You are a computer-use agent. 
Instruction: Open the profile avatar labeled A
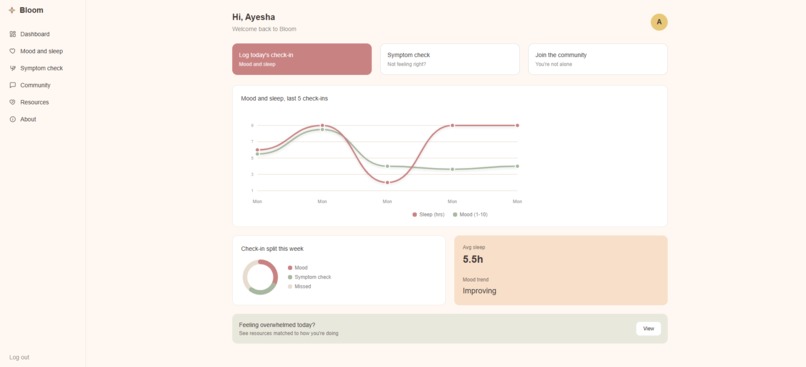click(659, 22)
